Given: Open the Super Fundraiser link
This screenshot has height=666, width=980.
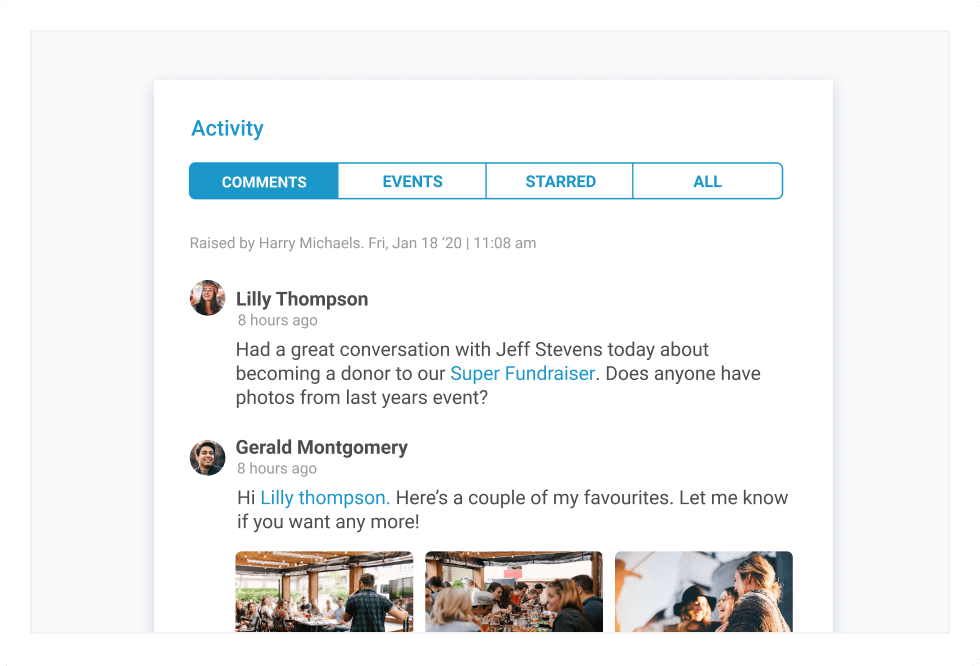Looking at the screenshot, I should (x=522, y=374).
